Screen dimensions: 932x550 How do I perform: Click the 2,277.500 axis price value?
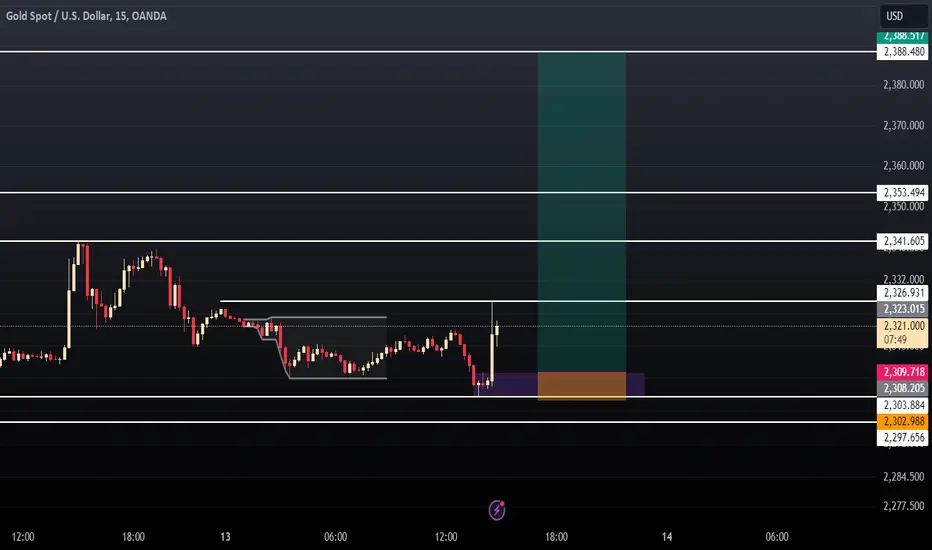coord(903,506)
